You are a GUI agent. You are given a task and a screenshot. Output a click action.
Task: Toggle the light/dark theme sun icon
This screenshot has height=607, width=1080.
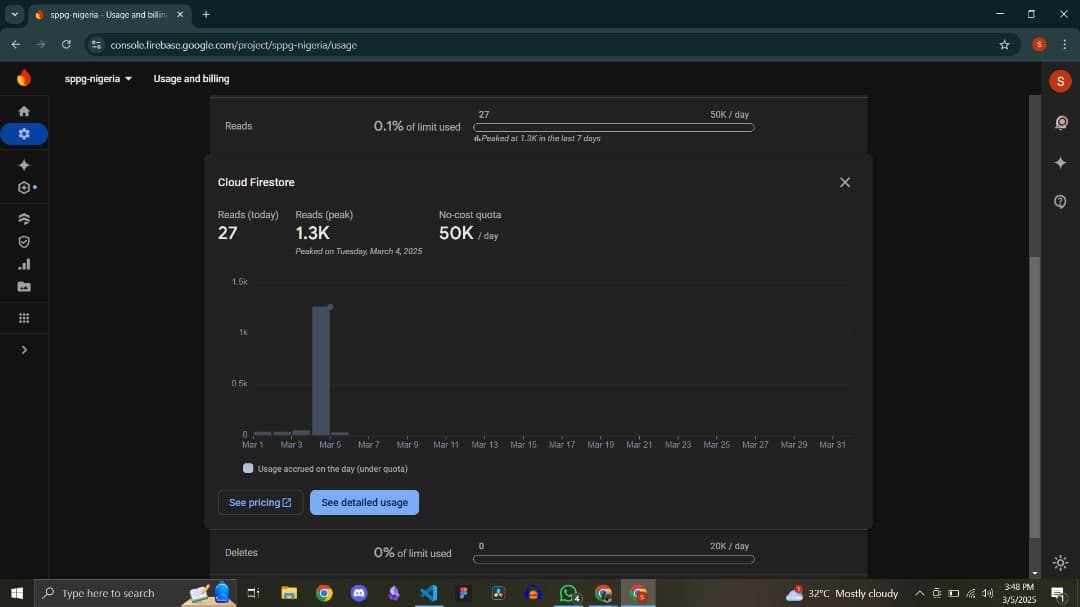[x=1061, y=563]
